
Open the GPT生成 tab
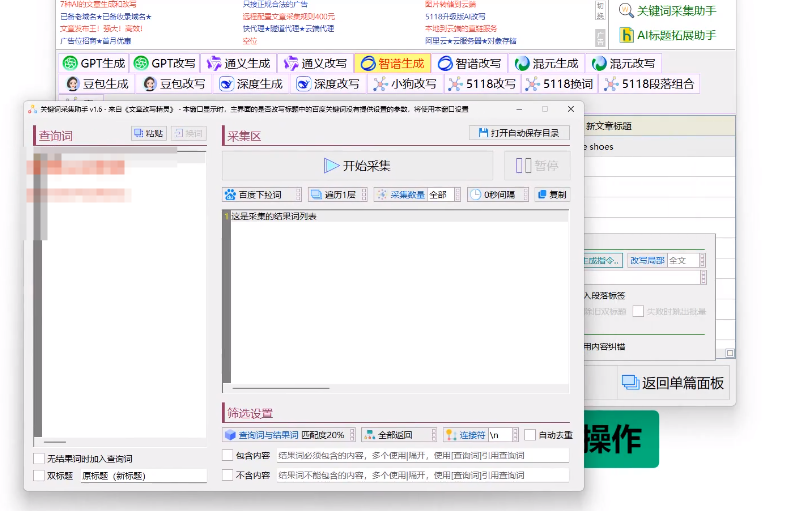[94, 63]
